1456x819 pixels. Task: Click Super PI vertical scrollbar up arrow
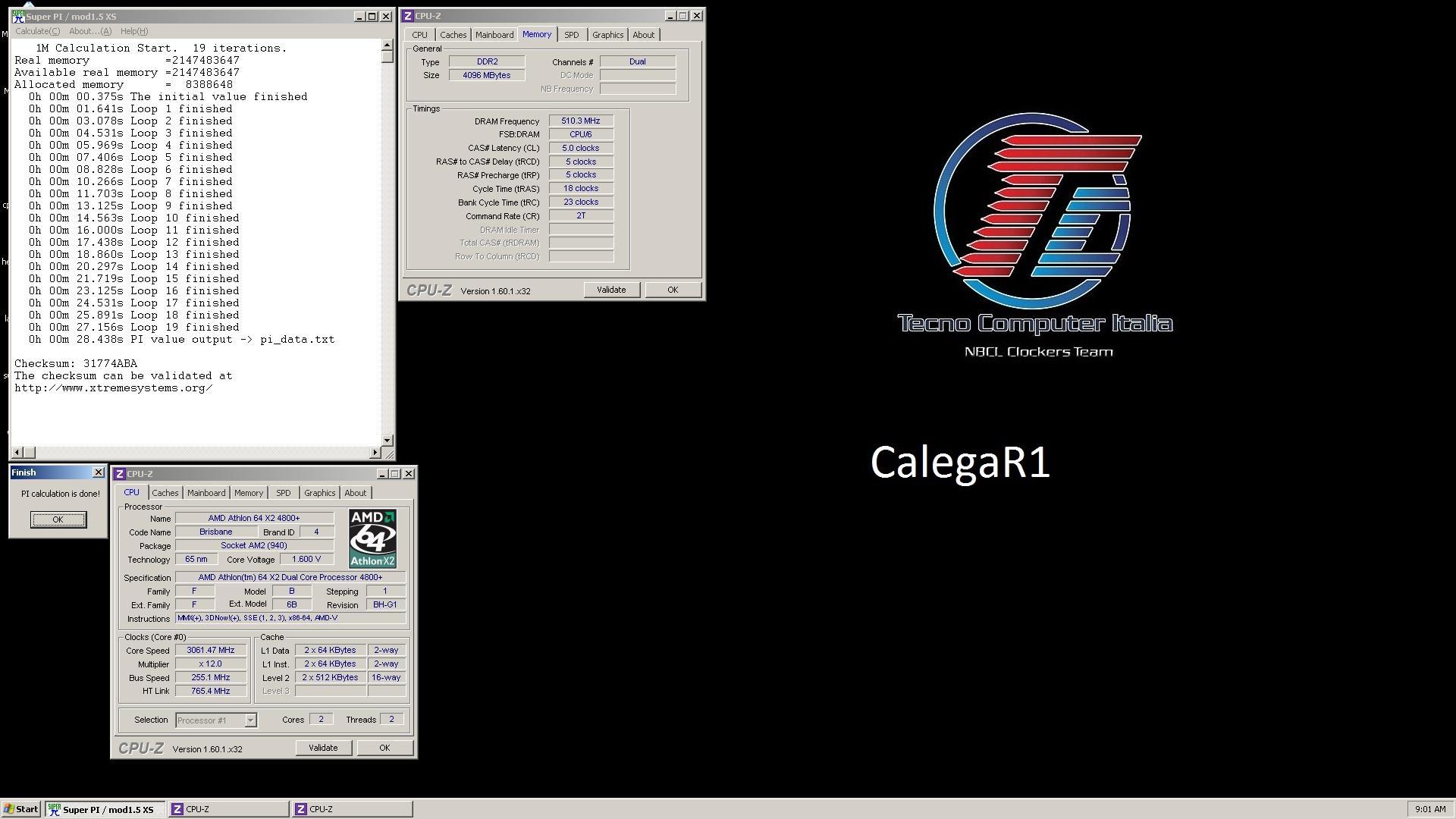pos(388,45)
